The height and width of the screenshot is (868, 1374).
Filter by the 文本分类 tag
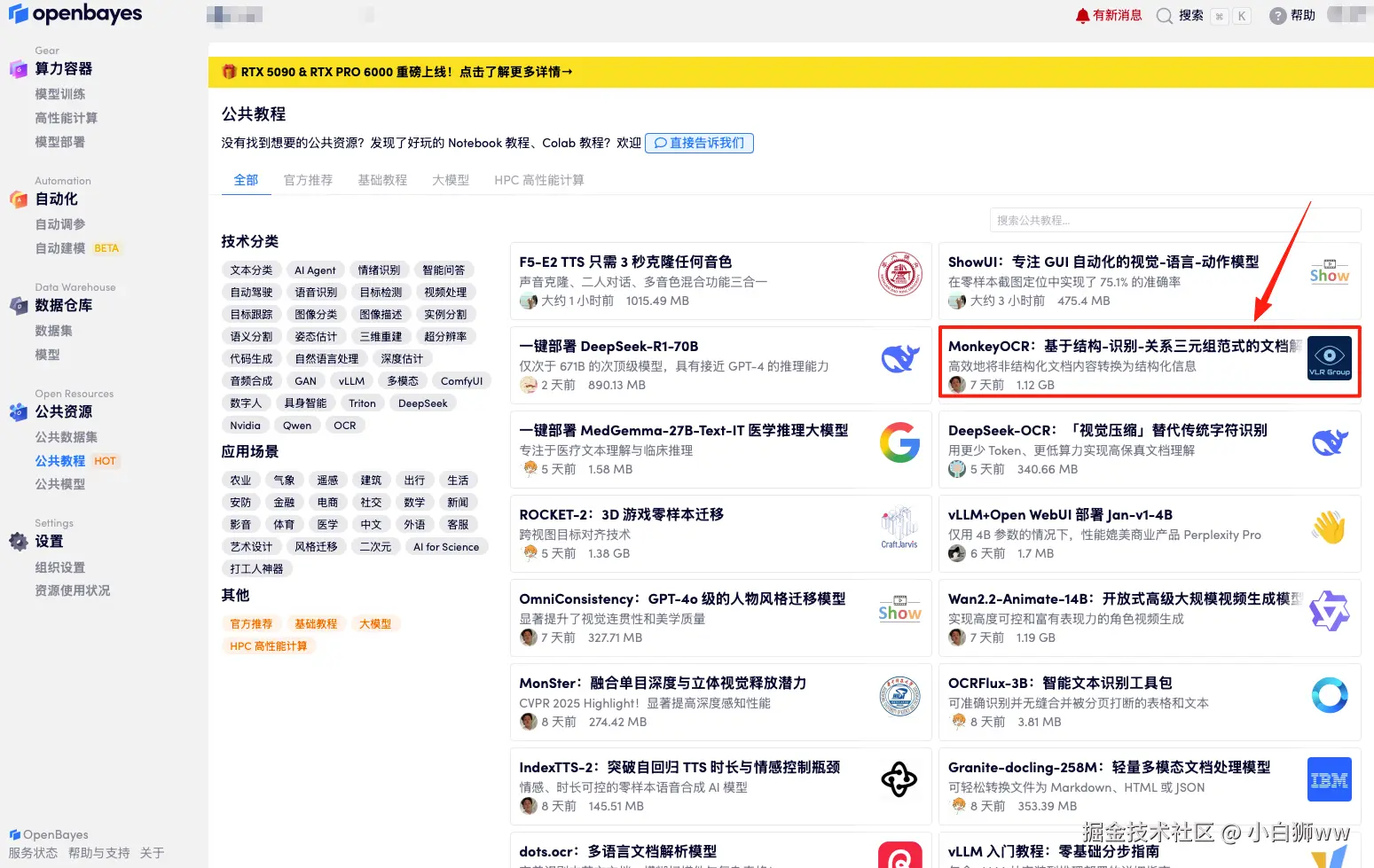[252, 270]
